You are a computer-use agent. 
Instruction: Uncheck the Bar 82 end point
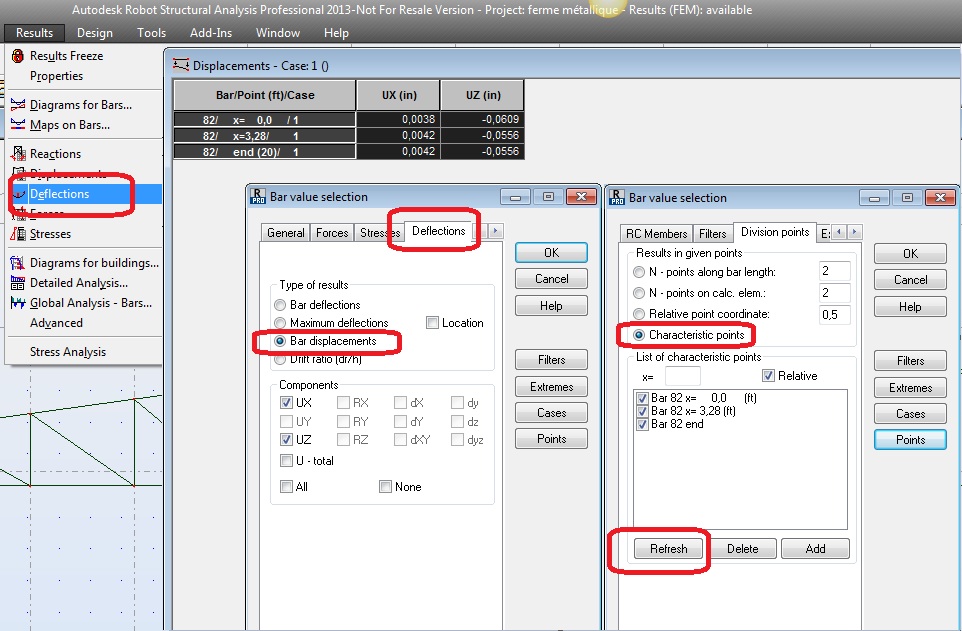642,424
